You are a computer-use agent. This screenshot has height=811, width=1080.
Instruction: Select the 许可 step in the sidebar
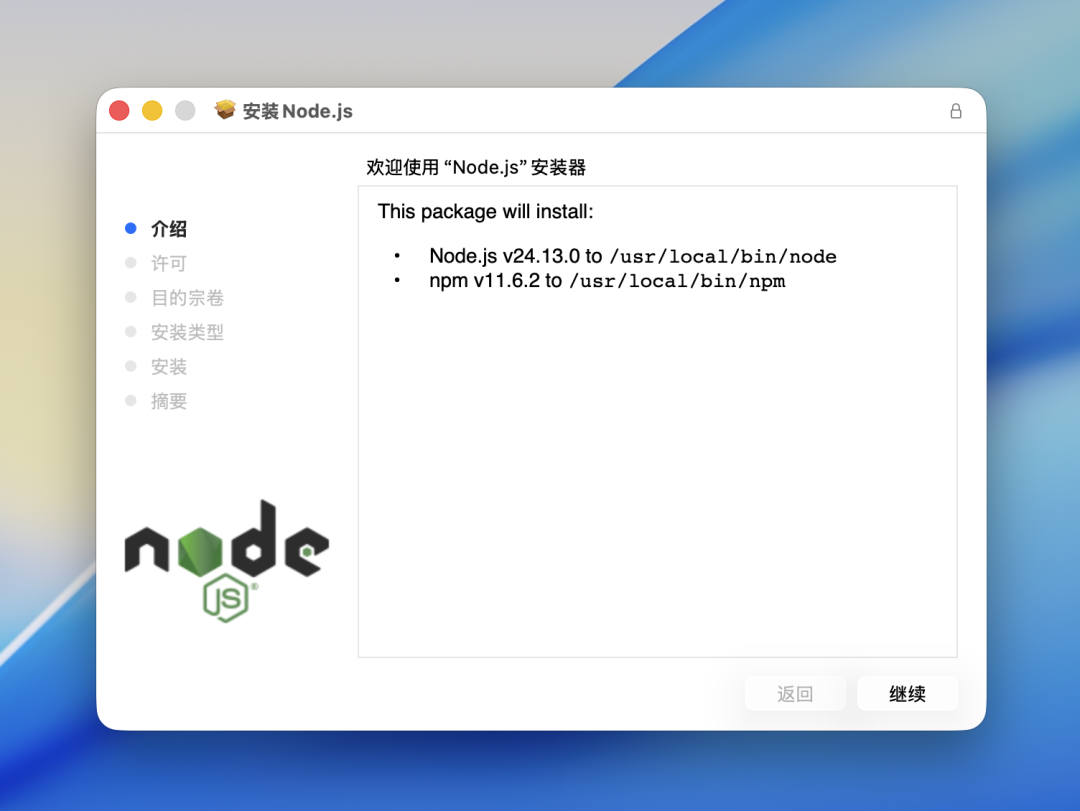tap(168, 263)
